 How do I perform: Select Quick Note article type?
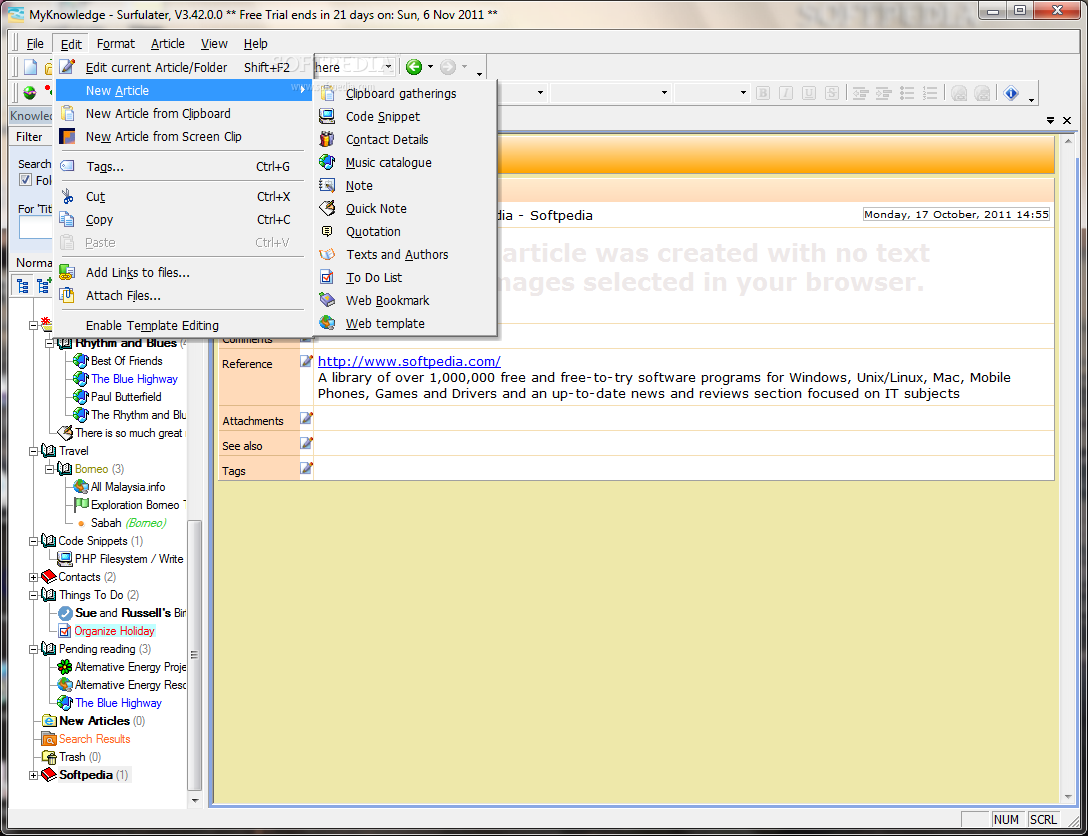(x=376, y=209)
